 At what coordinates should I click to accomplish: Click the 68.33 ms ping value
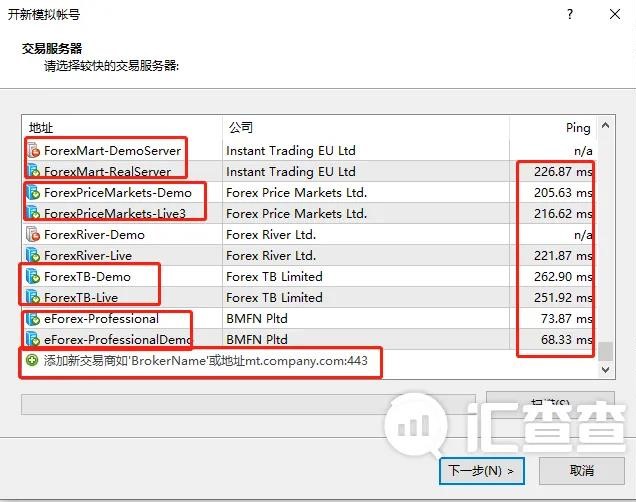(x=567, y=340)
